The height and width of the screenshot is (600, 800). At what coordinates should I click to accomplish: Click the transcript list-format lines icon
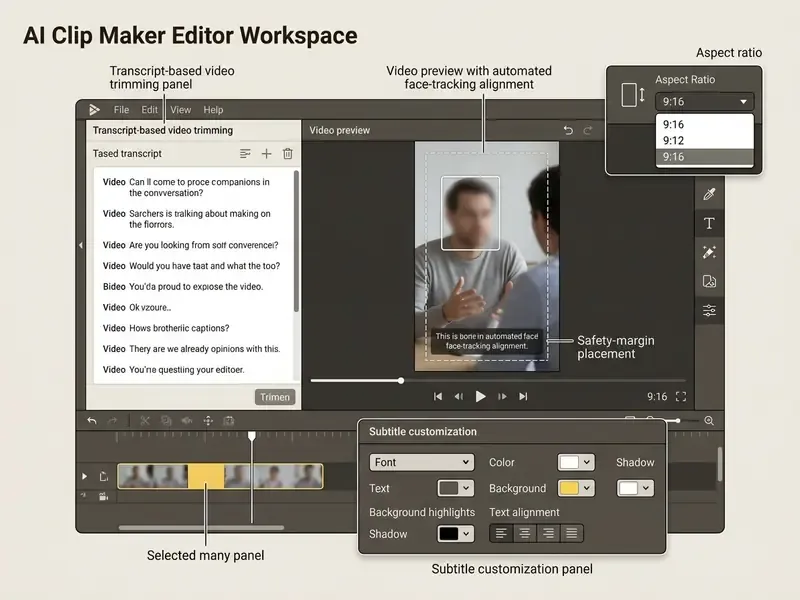[245, 154]
